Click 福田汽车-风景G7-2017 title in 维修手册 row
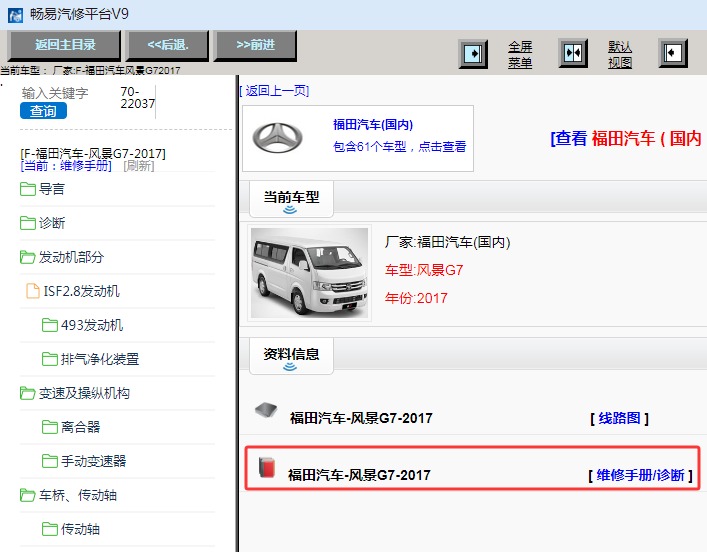707x552 pixels. point(359,475)
